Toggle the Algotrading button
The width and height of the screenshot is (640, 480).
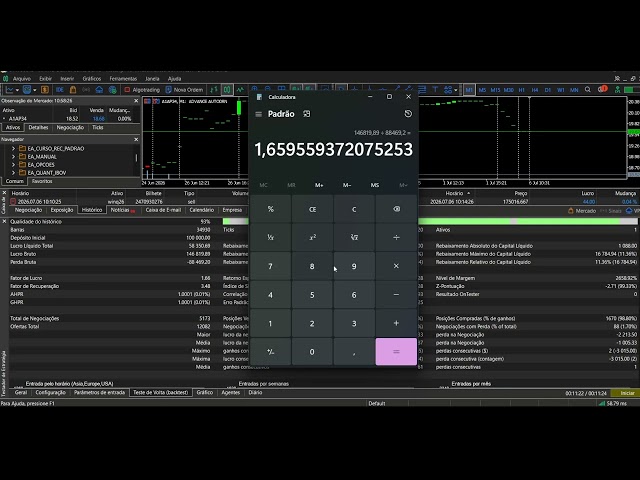[142, 89]
